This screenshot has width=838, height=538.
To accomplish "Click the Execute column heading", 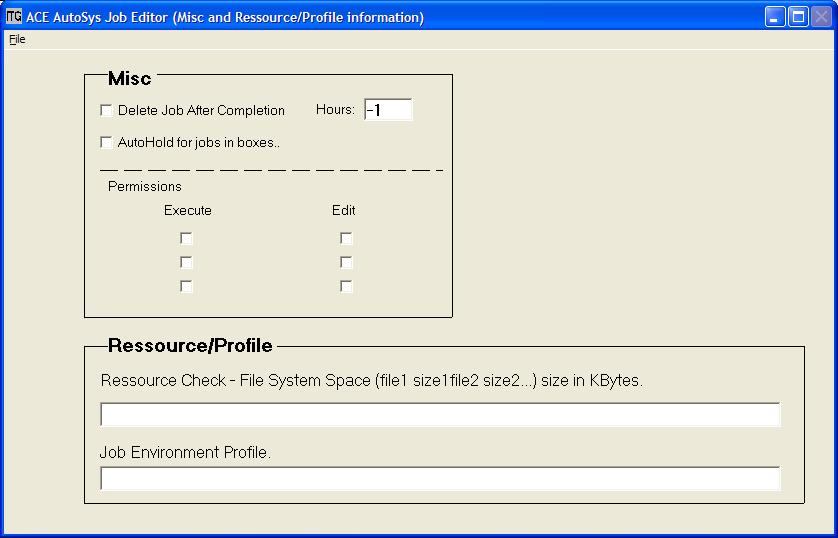I will 188,210.
